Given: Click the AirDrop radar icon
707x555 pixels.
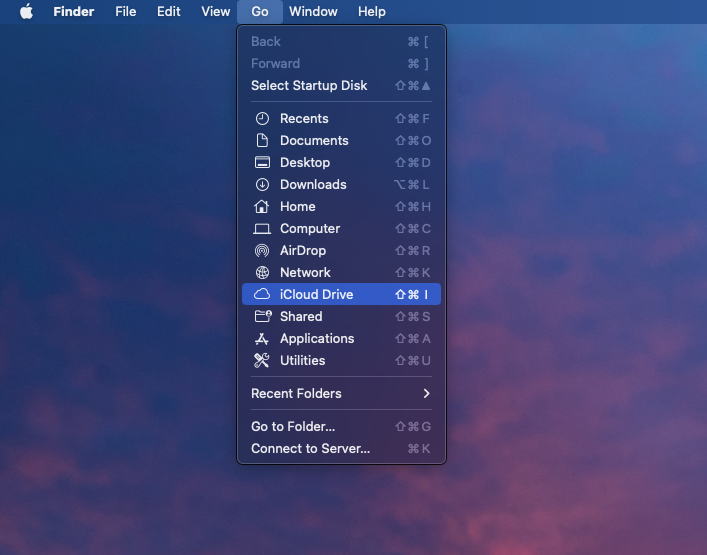Looking at the screenshot, I should tap(262, 250).
